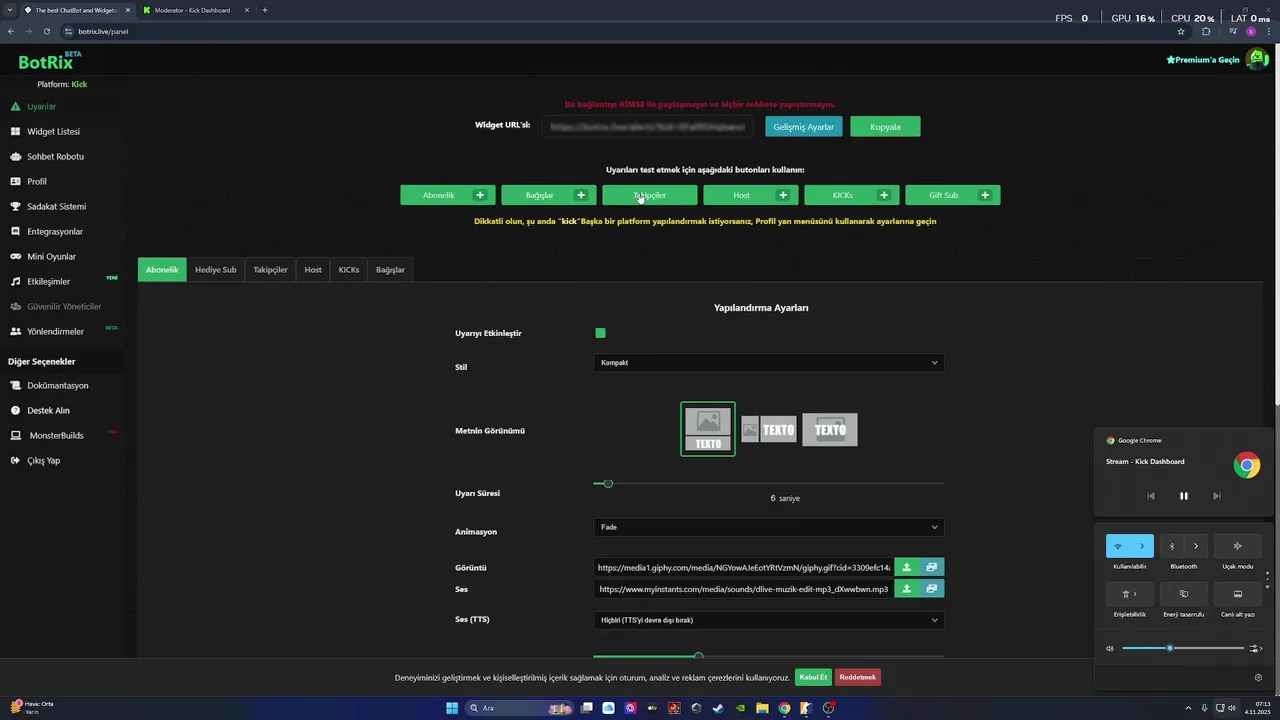
Task: Open quick settings gear icon
Action: coord(1258,677)
